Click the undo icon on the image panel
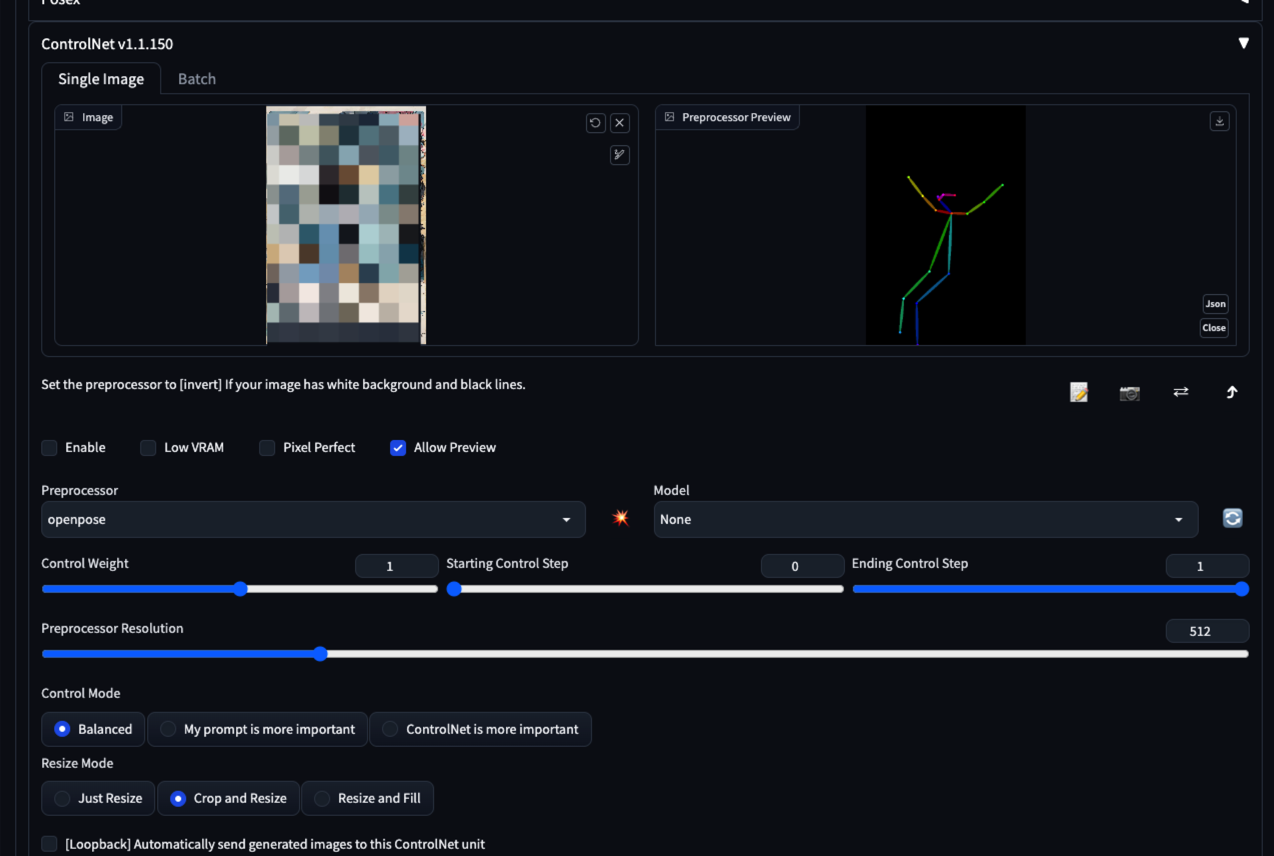Screen dimensions: 1274x856 tap(595, 123)
